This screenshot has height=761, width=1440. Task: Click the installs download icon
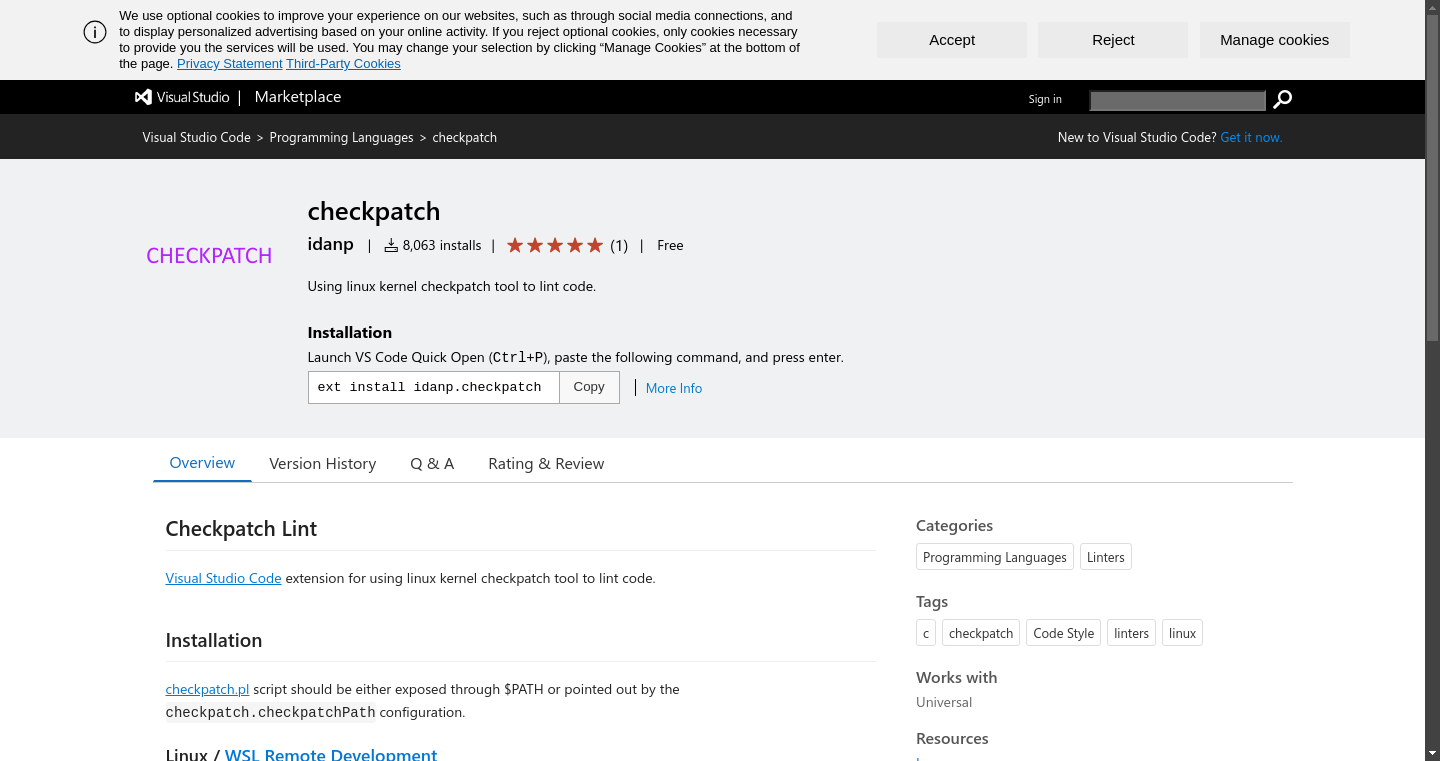point(391,245)
